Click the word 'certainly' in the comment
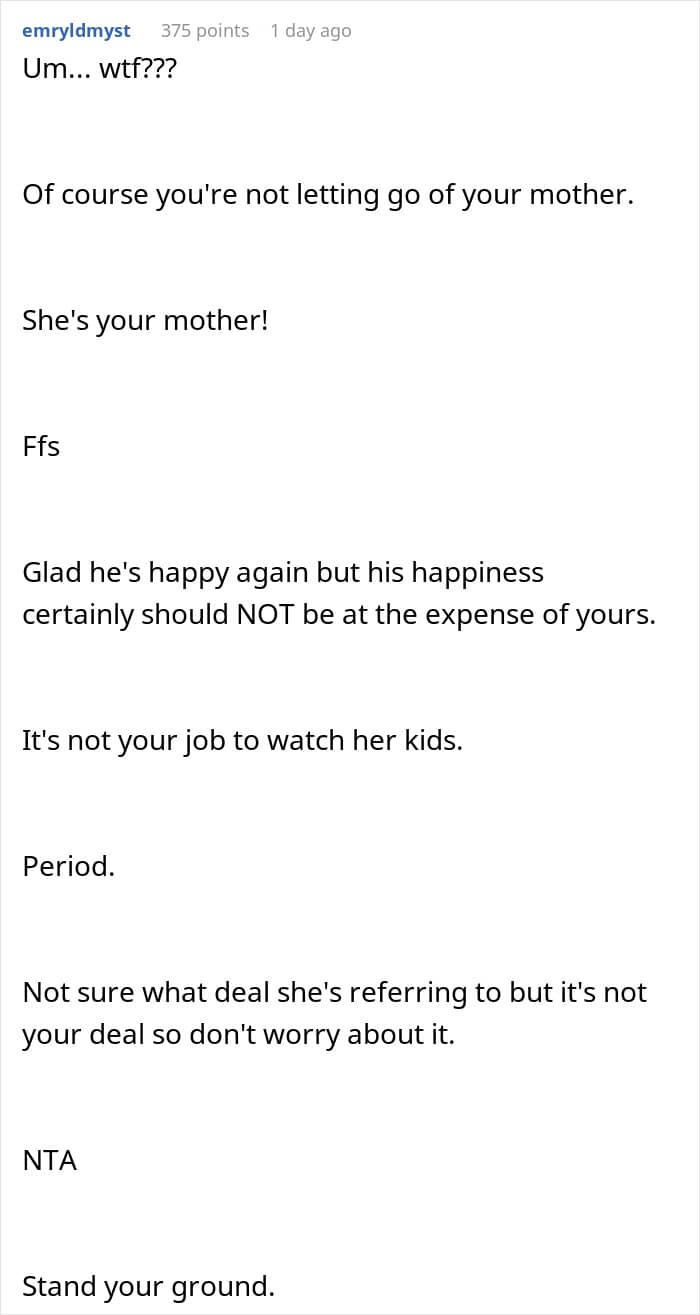700x1315 pixels. point(77,616)
